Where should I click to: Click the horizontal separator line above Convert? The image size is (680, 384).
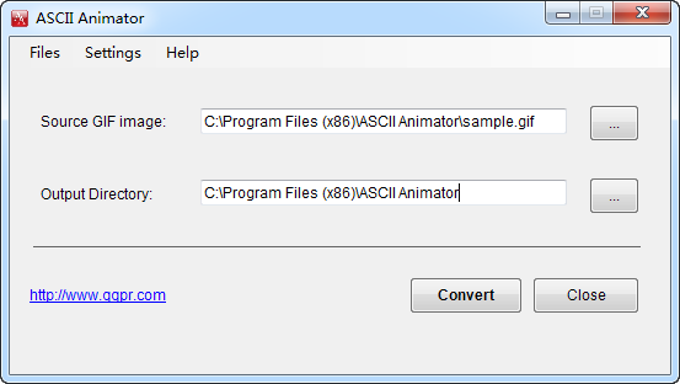click(x=337, y=246)
